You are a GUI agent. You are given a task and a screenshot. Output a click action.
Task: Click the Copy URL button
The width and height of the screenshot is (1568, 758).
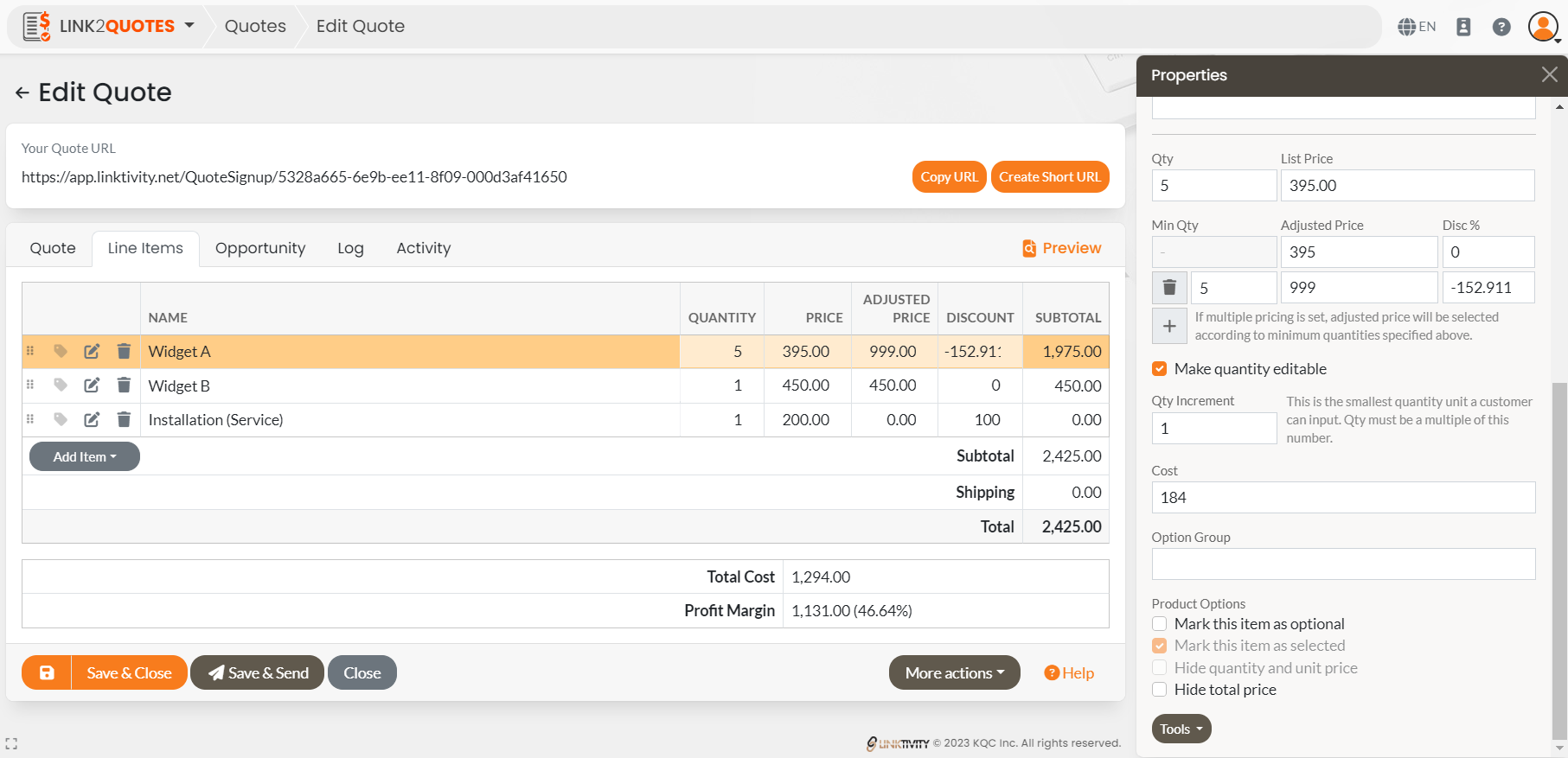(949, 176)
